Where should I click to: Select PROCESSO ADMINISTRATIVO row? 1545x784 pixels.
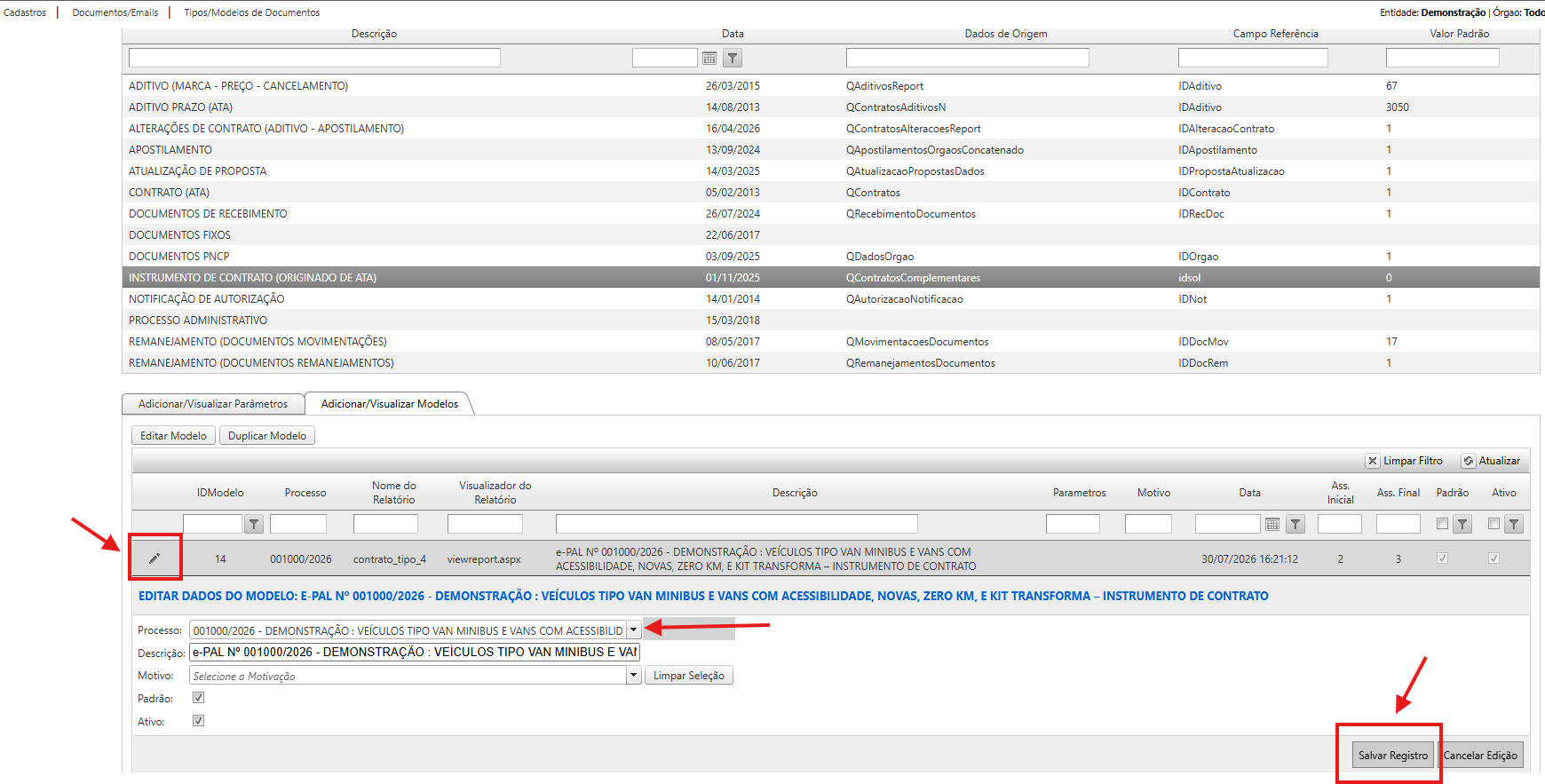click(x=830, y=321)
